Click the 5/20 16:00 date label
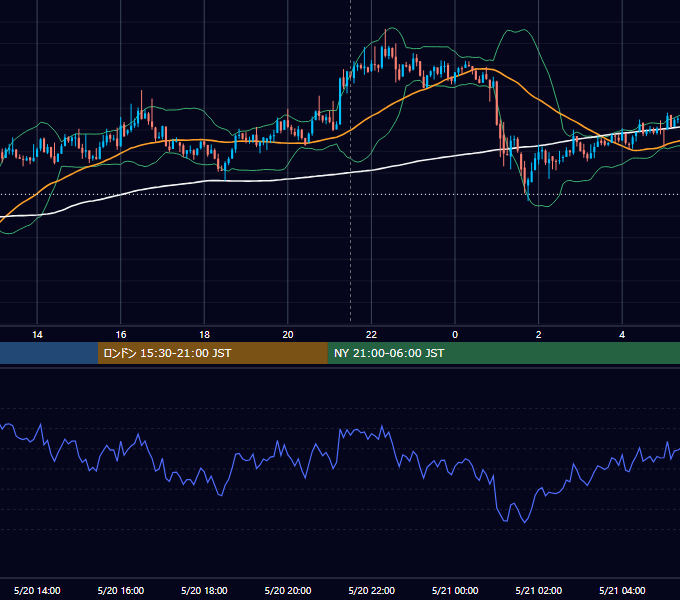The image size is (680, 600). tap(121, 590)
